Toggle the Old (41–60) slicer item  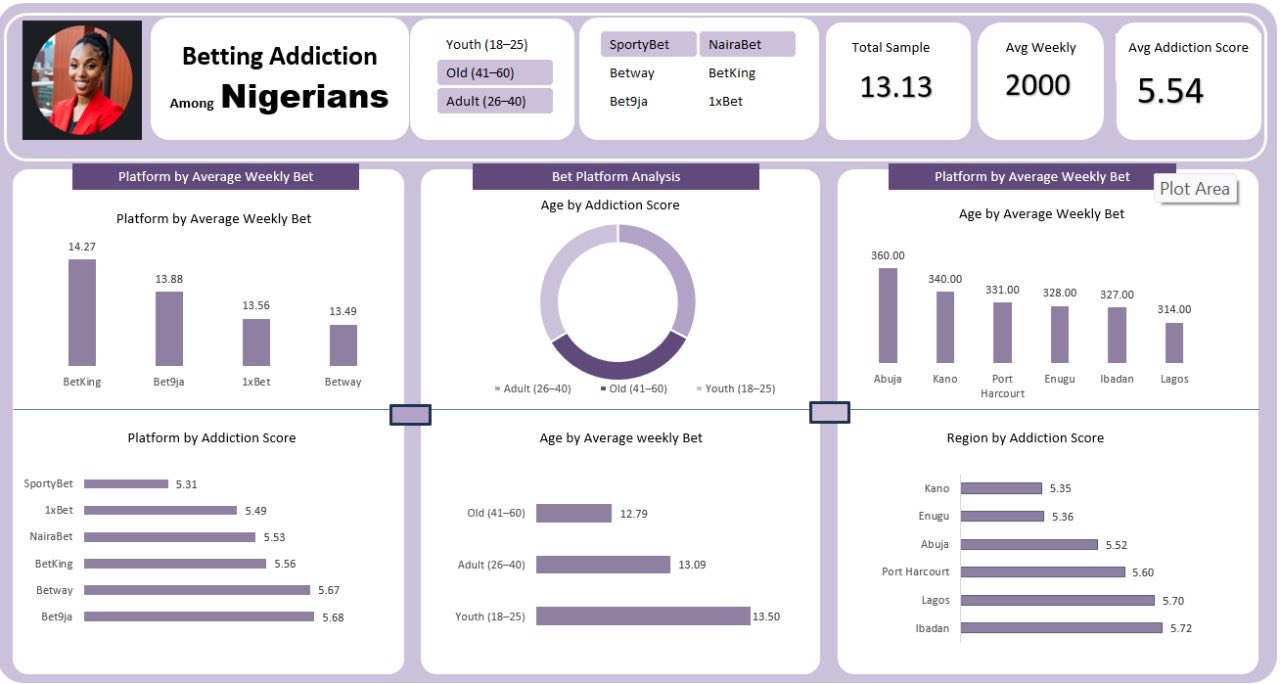tap(494, 73)
